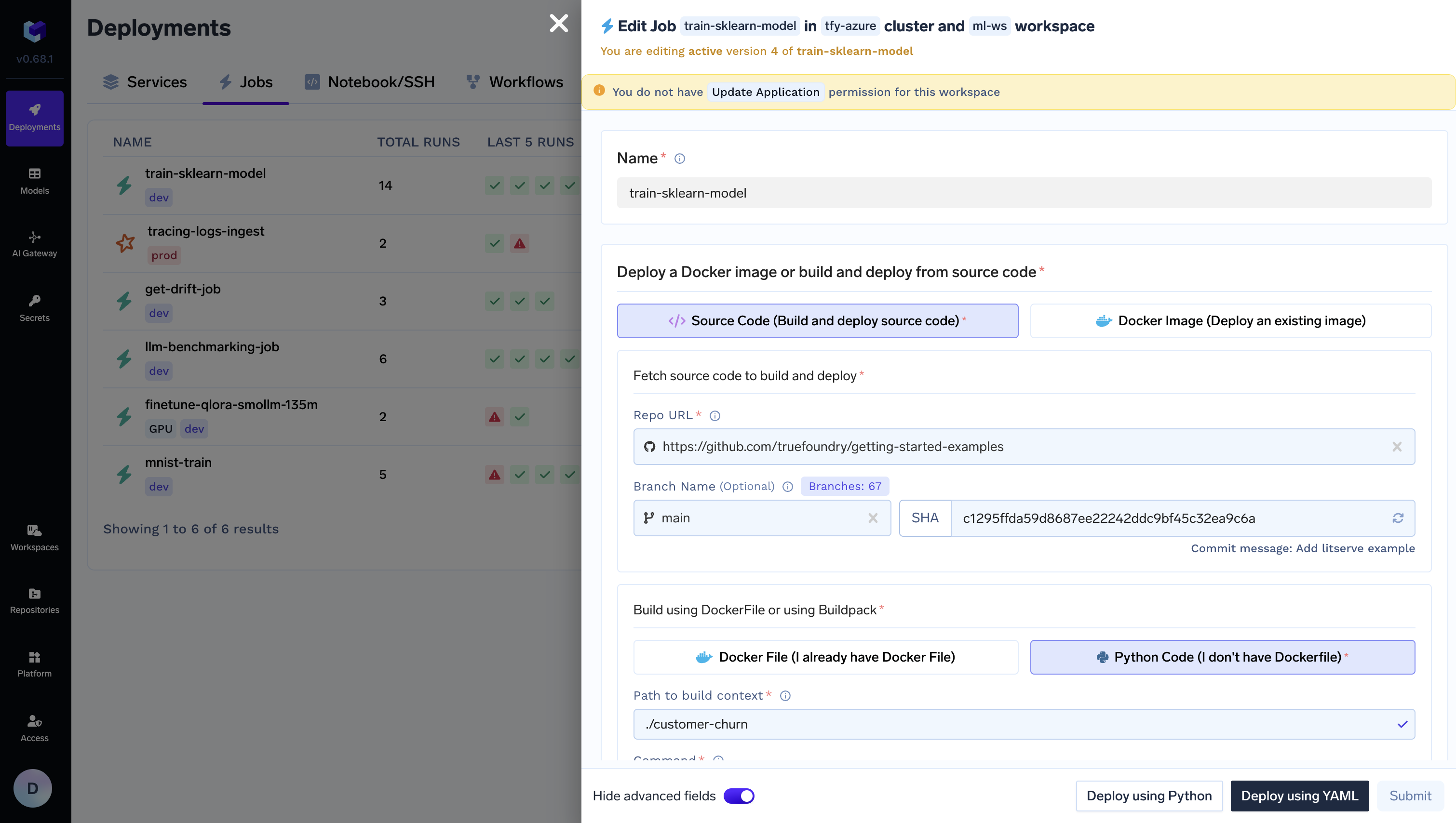Choose Docker File build option

(825, 657)
